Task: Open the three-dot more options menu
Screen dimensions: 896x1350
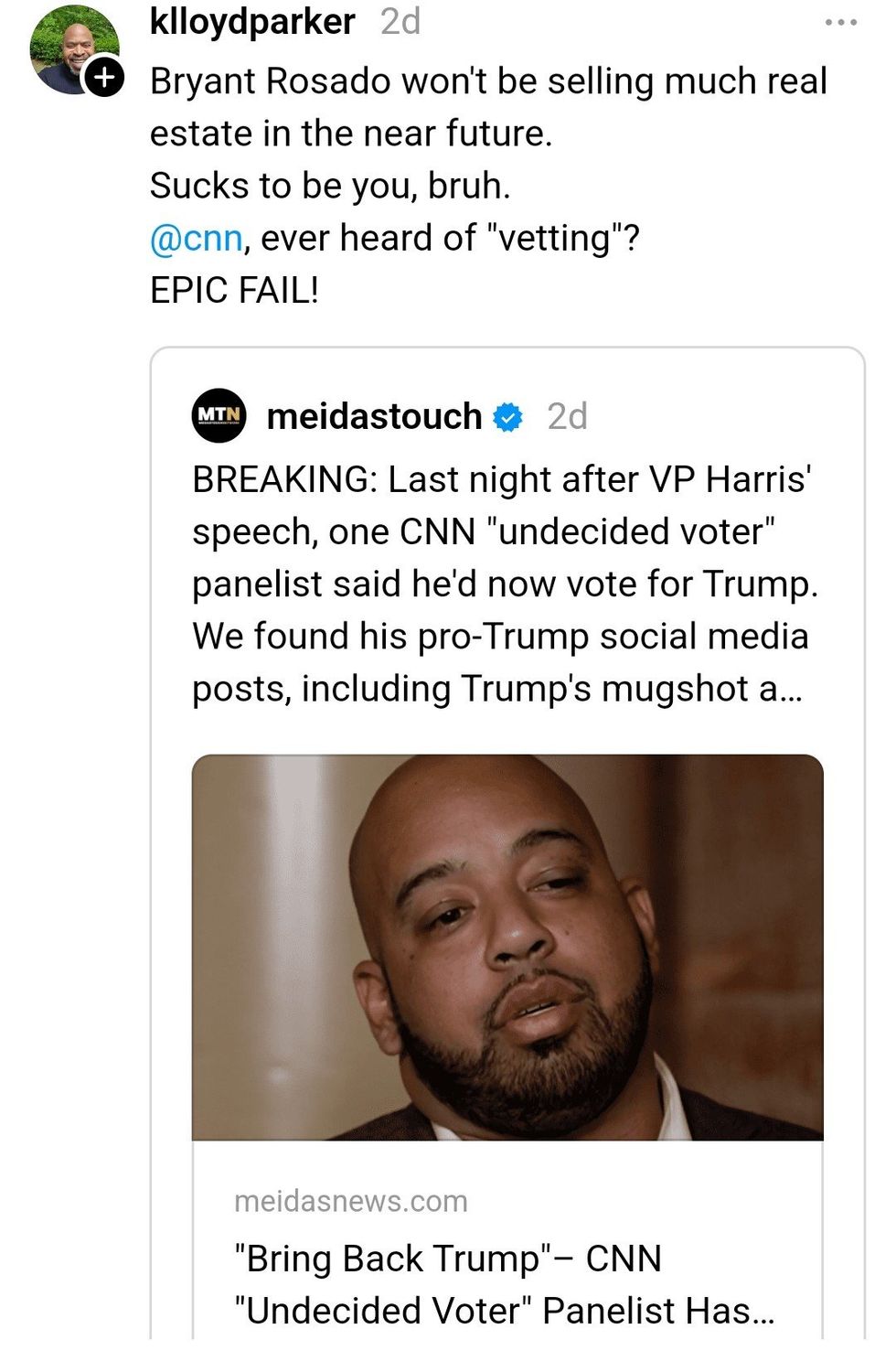Action: click(840, 22)
